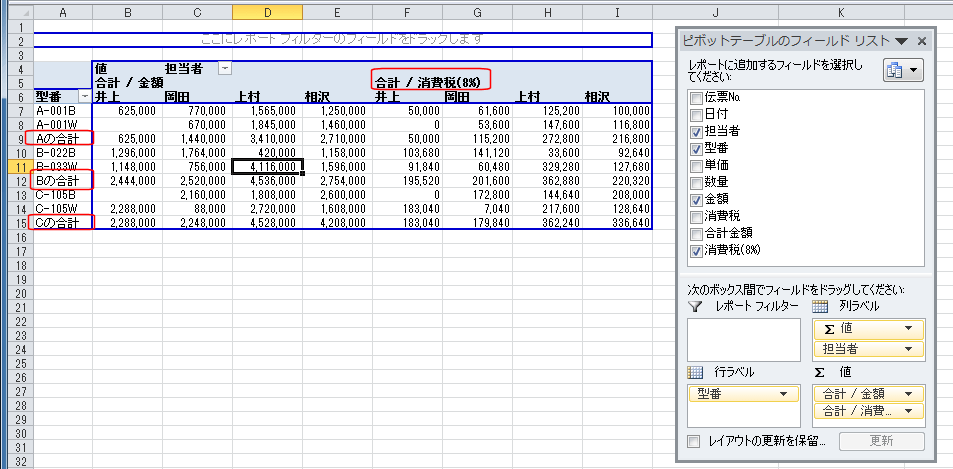953x469 pixels.
Task: Click the column labels area icon
Action: click(820, 305)
